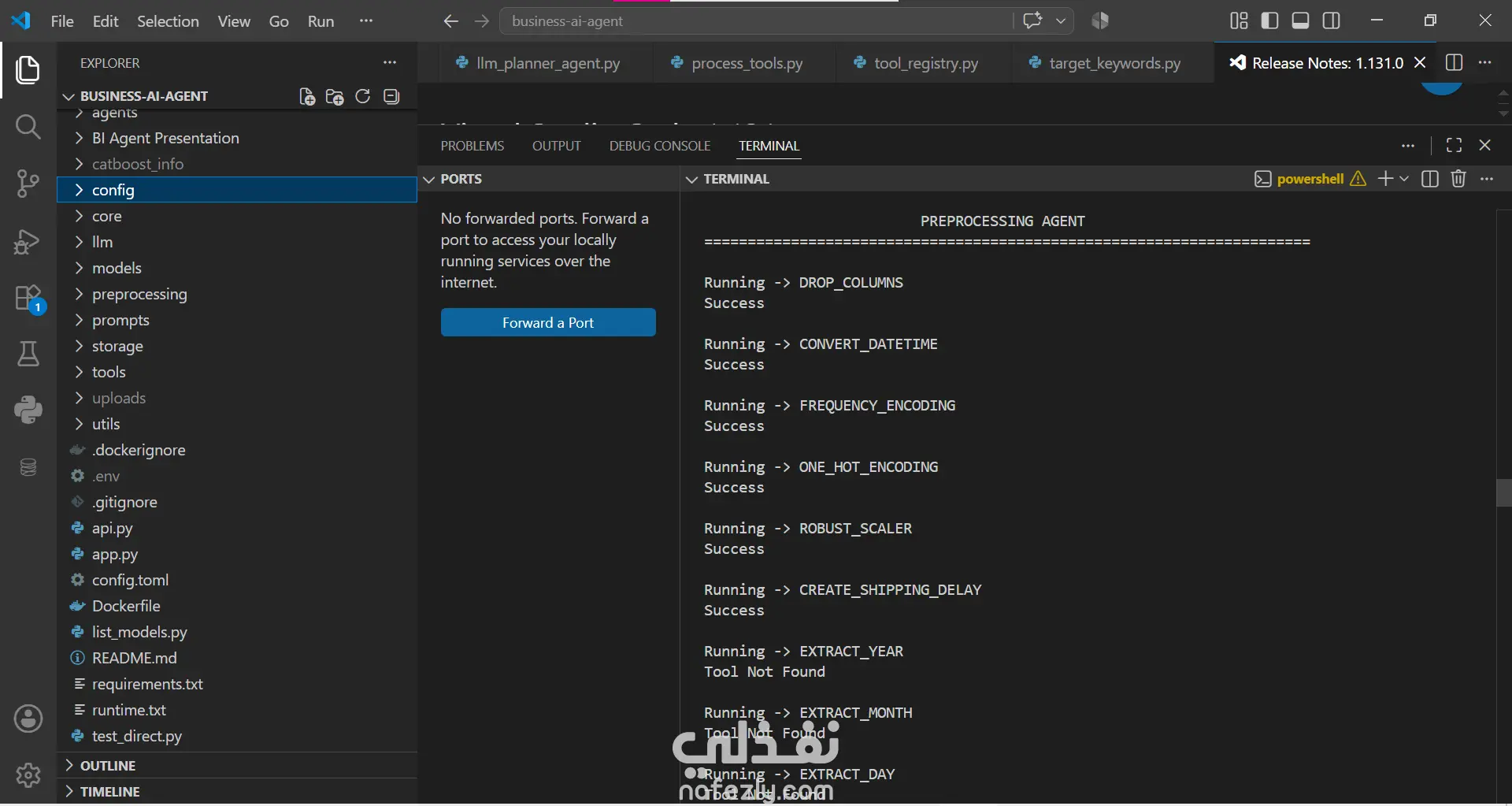Collapse all folders in explorer

(391, 96)
